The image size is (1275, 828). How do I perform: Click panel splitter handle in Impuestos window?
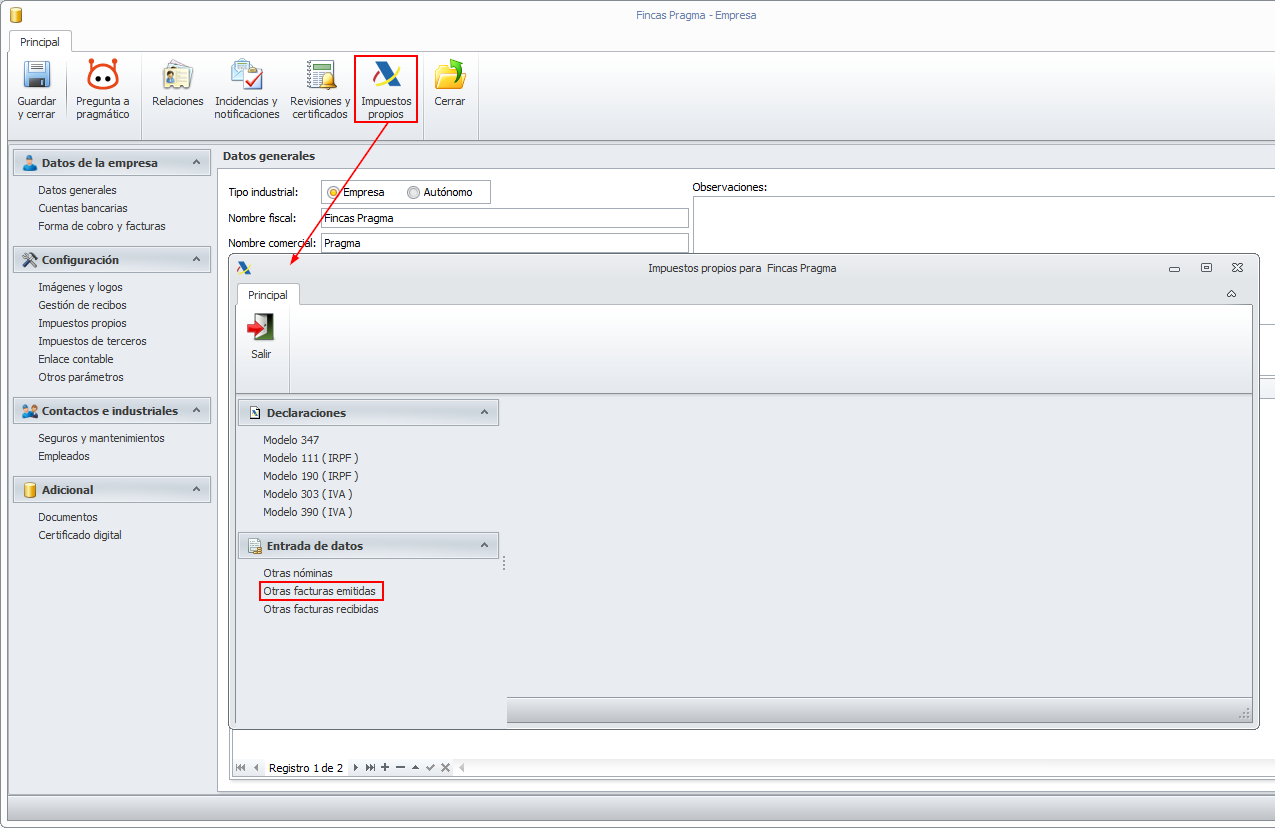click(x=503, y=563)
